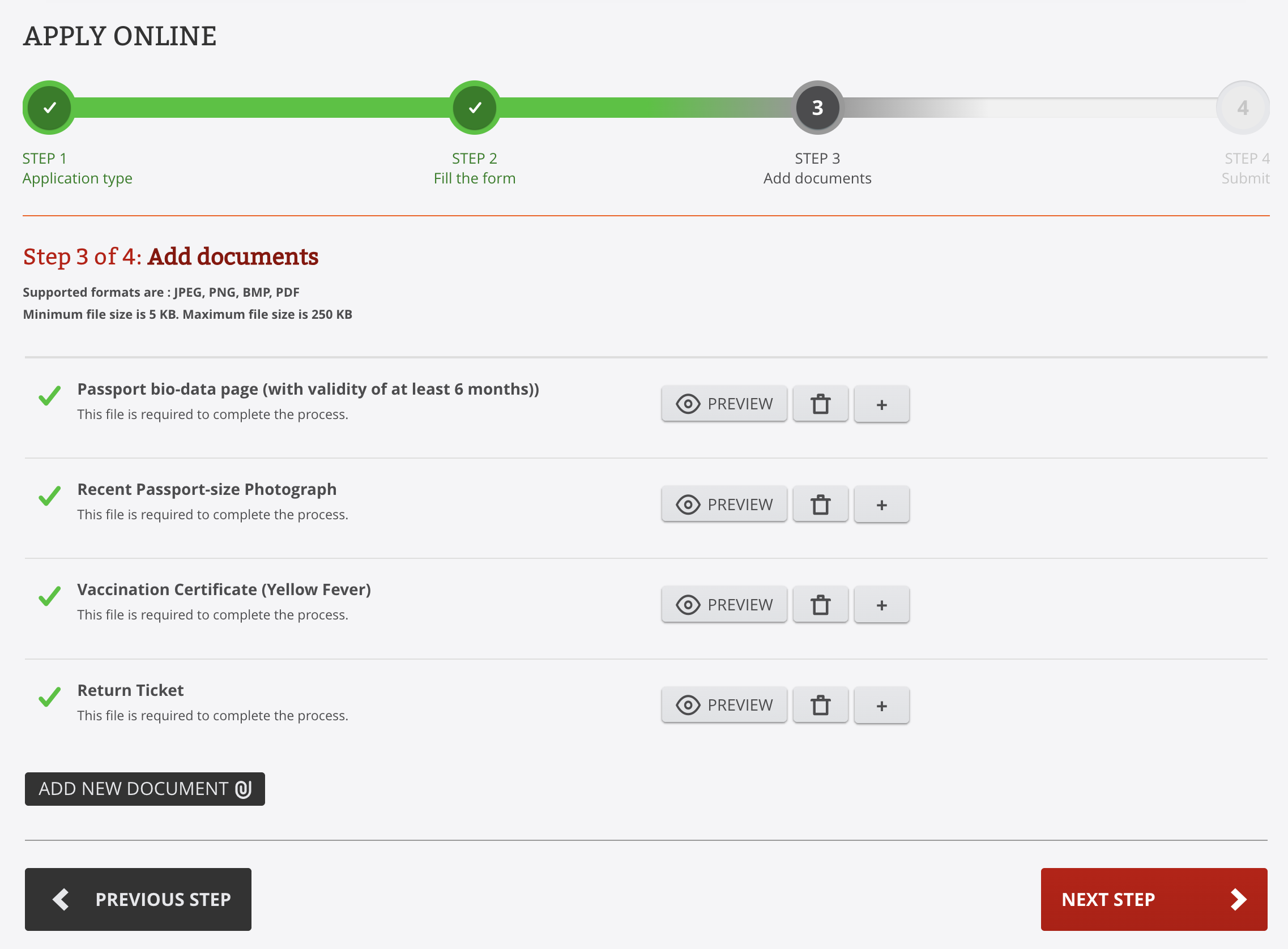This screenshot has width=1288, height=949.
Task: Jump to Step 2 Fill the form circle
Action: point(475,108)
